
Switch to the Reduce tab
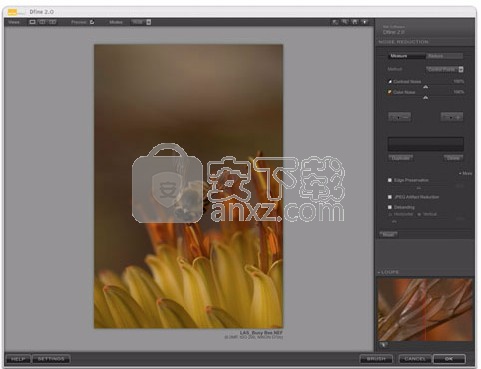[x=444, y=56]
